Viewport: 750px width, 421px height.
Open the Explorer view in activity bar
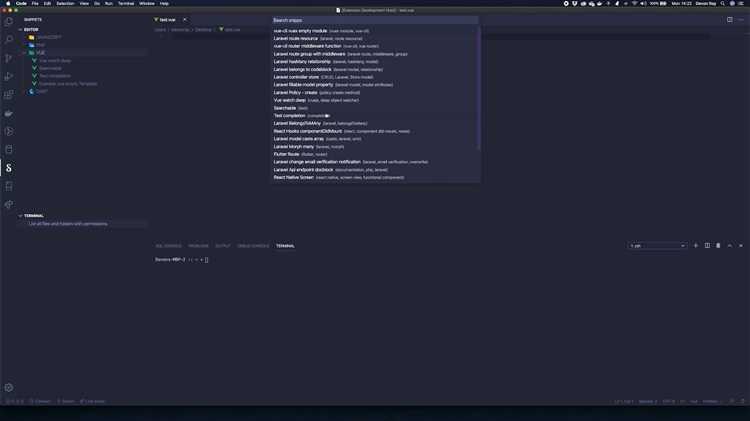9,22
